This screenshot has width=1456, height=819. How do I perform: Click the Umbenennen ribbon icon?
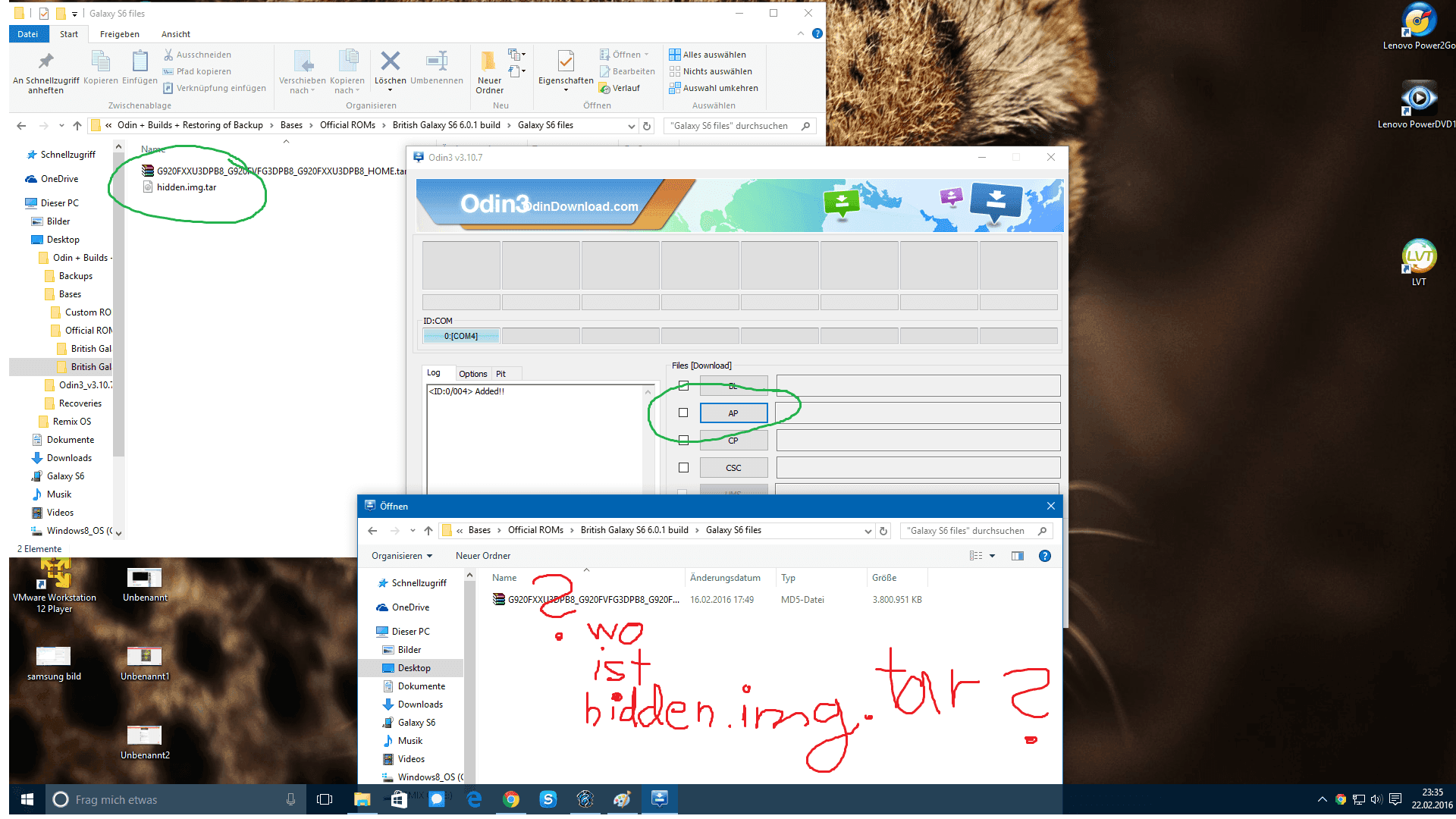437,68
